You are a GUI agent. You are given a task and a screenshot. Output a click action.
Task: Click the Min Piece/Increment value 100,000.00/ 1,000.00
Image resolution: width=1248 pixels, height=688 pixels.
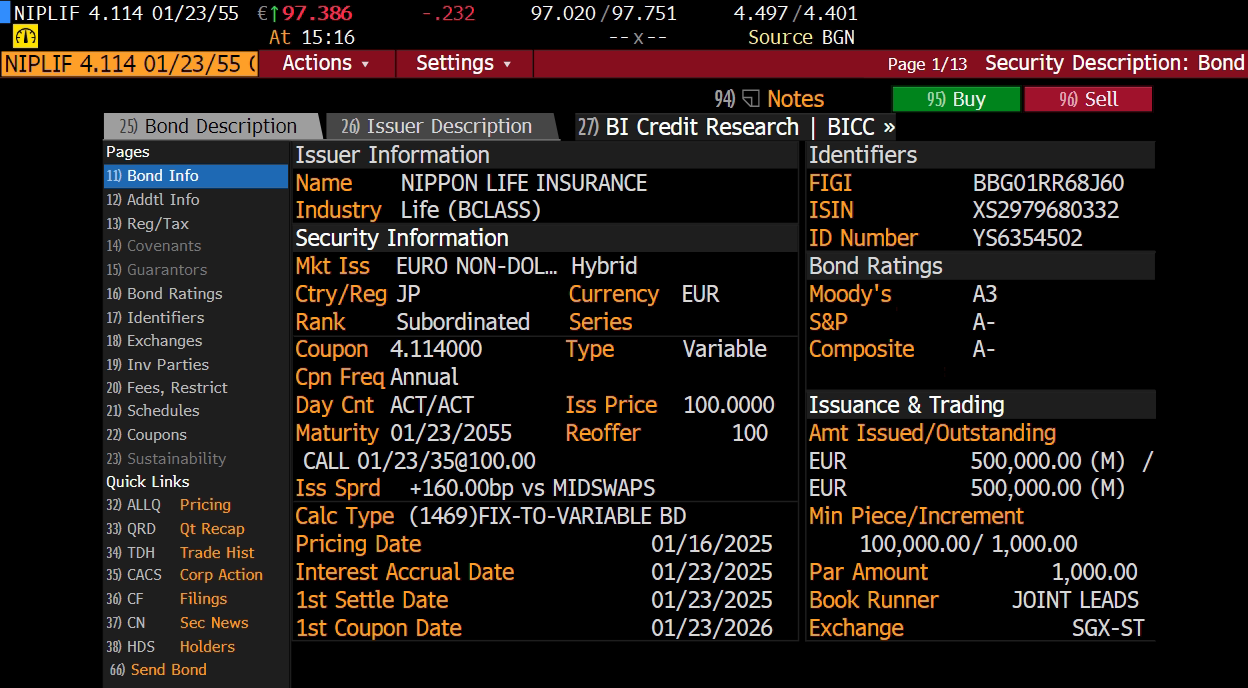pos(969,544)
